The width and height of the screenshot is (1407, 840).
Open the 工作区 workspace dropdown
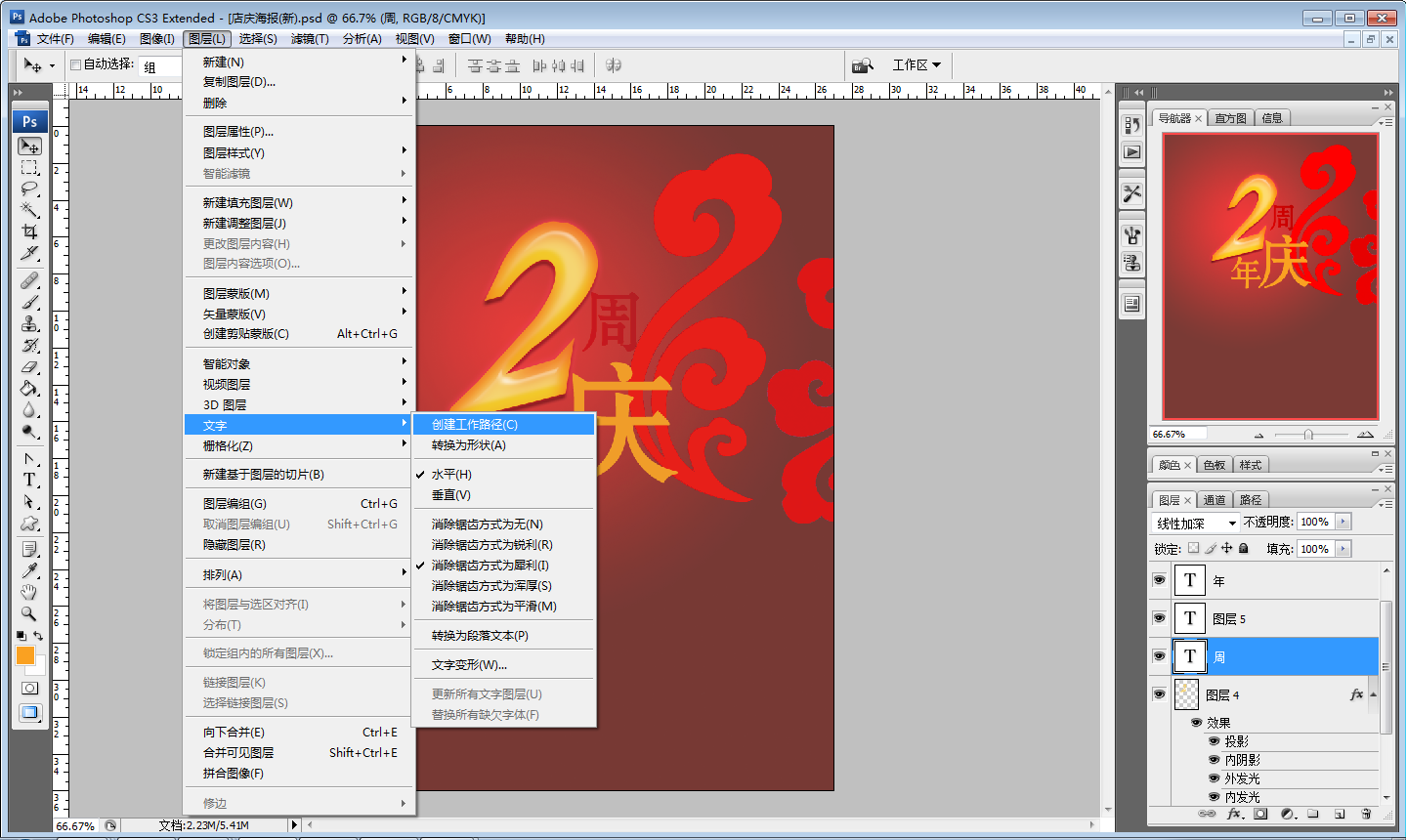coord(917,65)
